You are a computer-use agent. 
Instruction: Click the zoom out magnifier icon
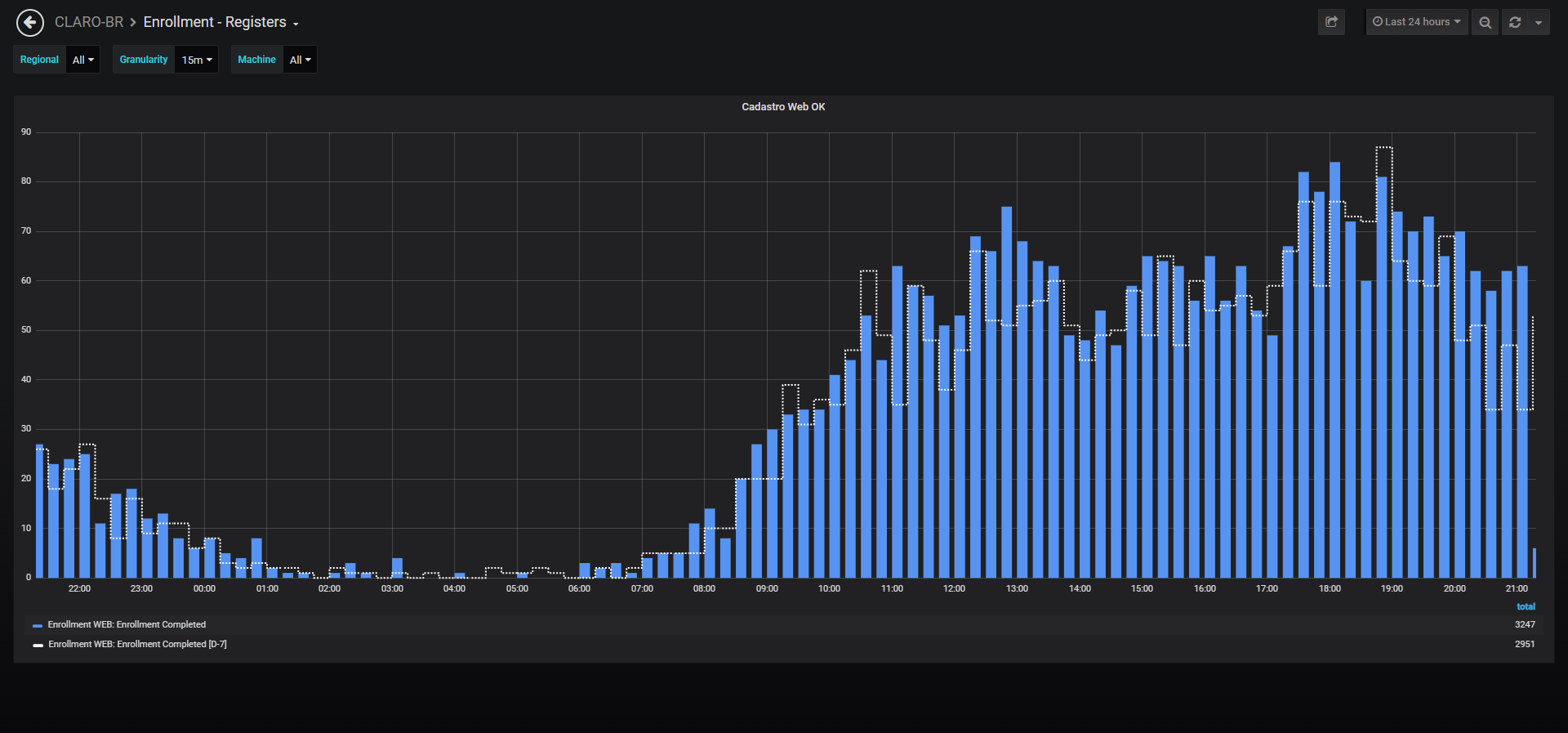click(x=1486, y=22)
